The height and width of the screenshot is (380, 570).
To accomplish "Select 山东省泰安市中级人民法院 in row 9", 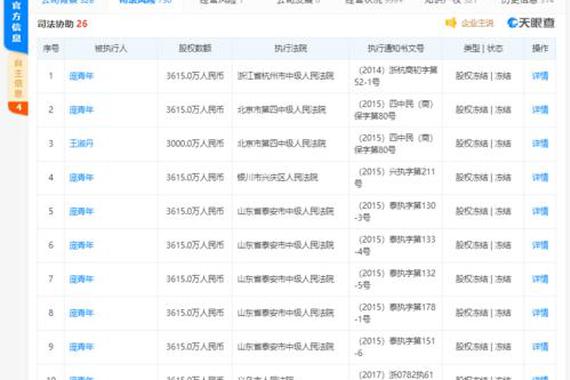I will coord(285,347).
